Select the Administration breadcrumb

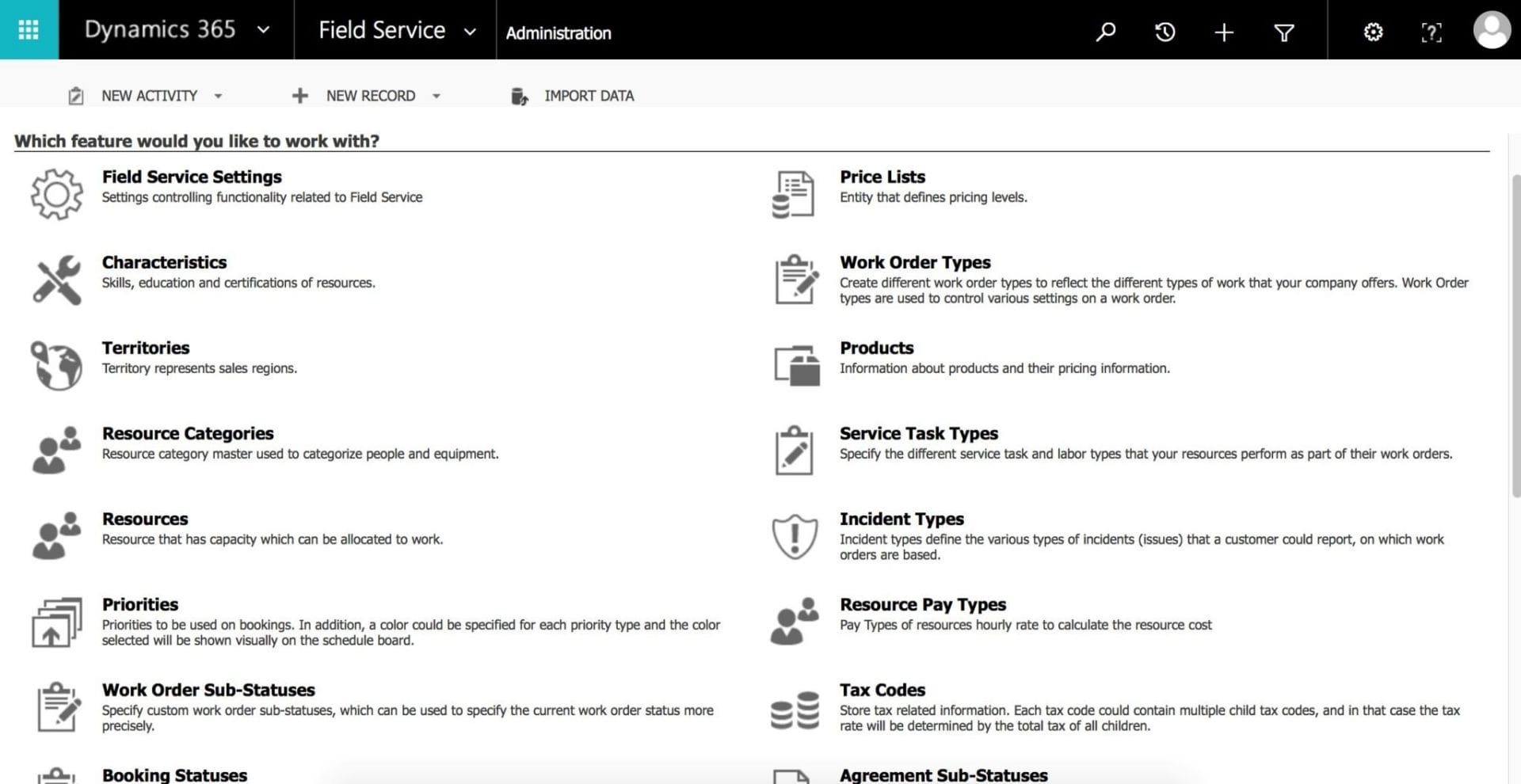[558, 33]
